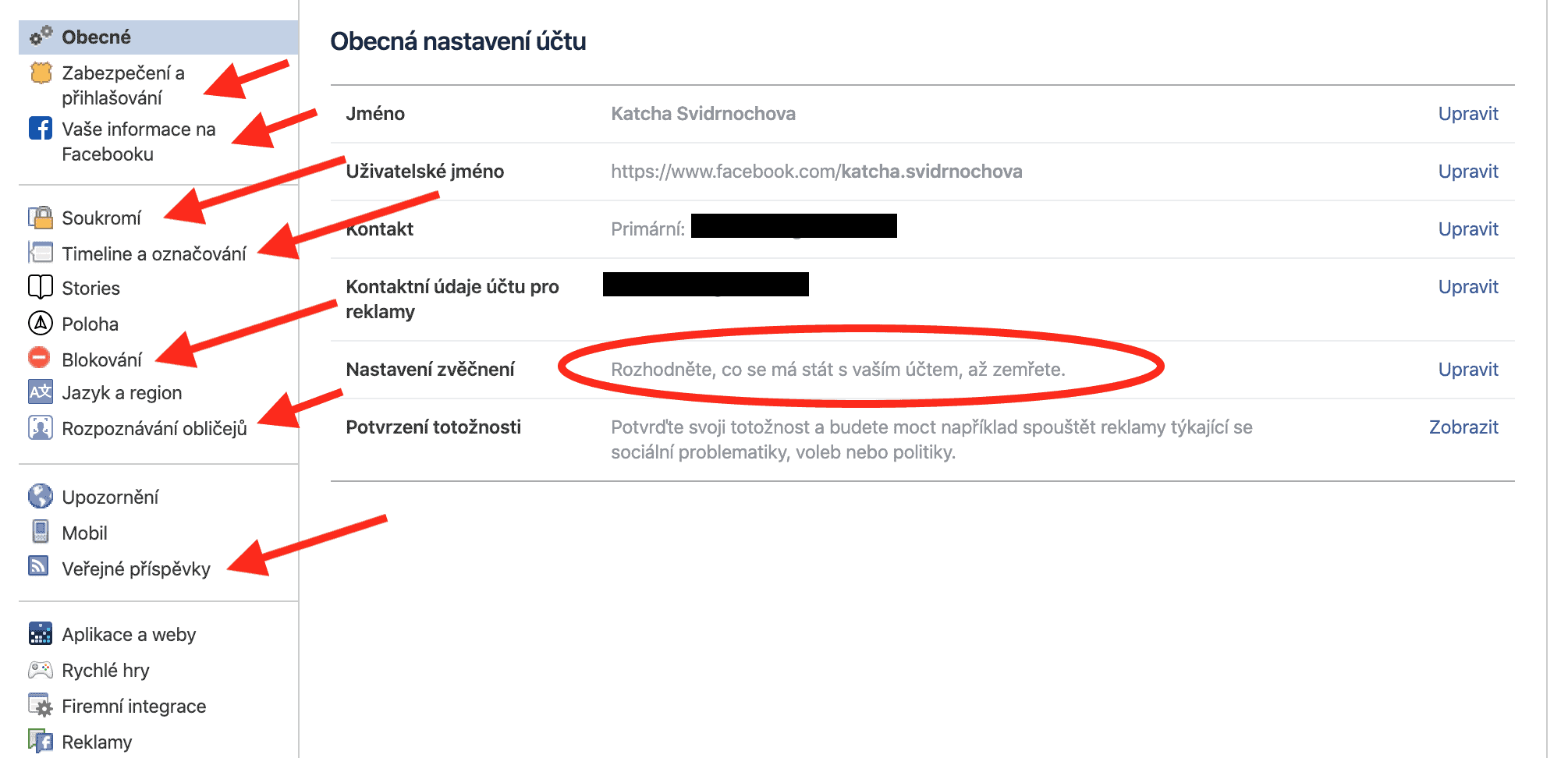Click Zobrazit for Potvrzení totožnosti

(x=1463, y=427)
